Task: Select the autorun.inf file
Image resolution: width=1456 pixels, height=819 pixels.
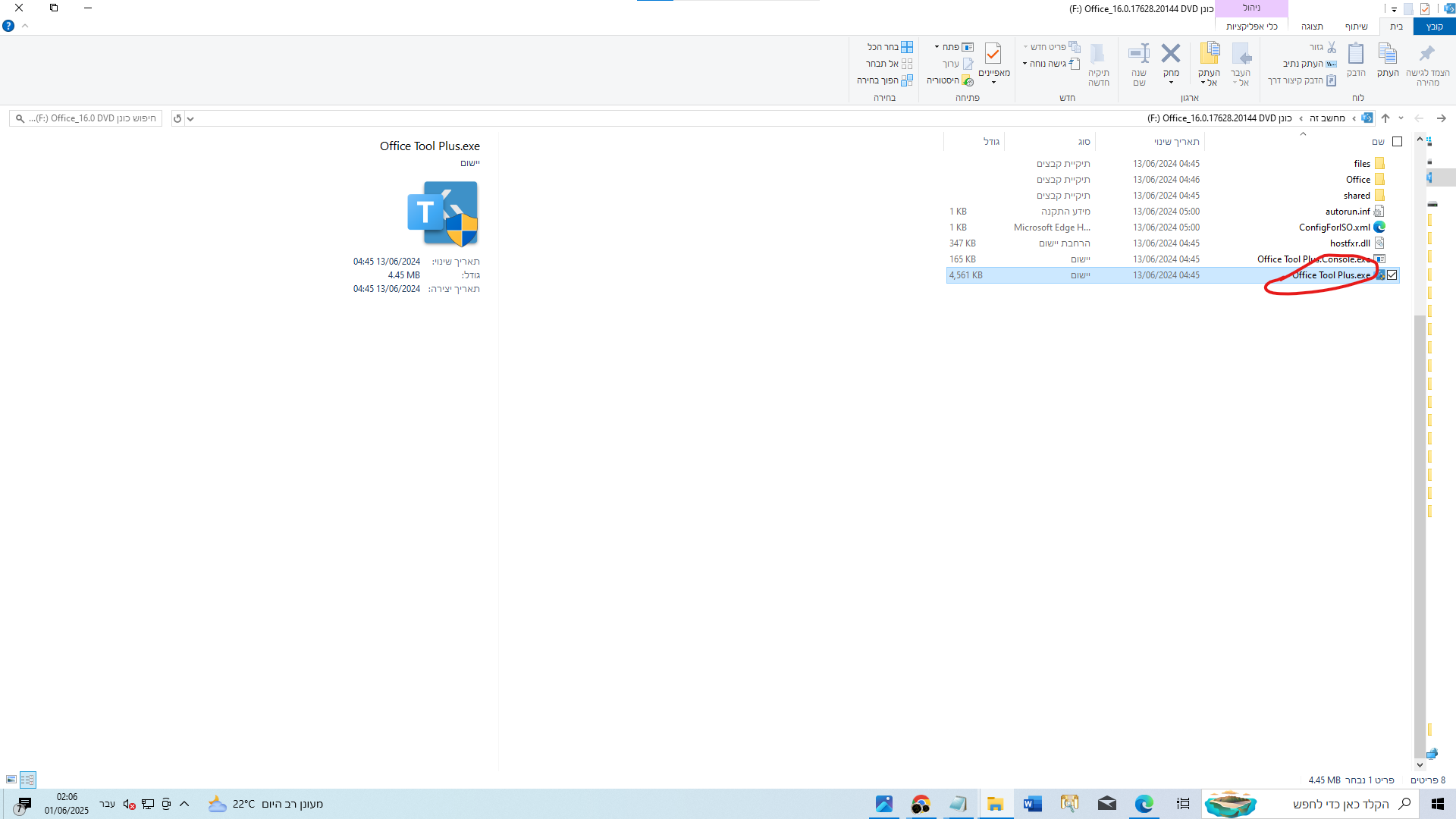Action: click(1173, 212)
